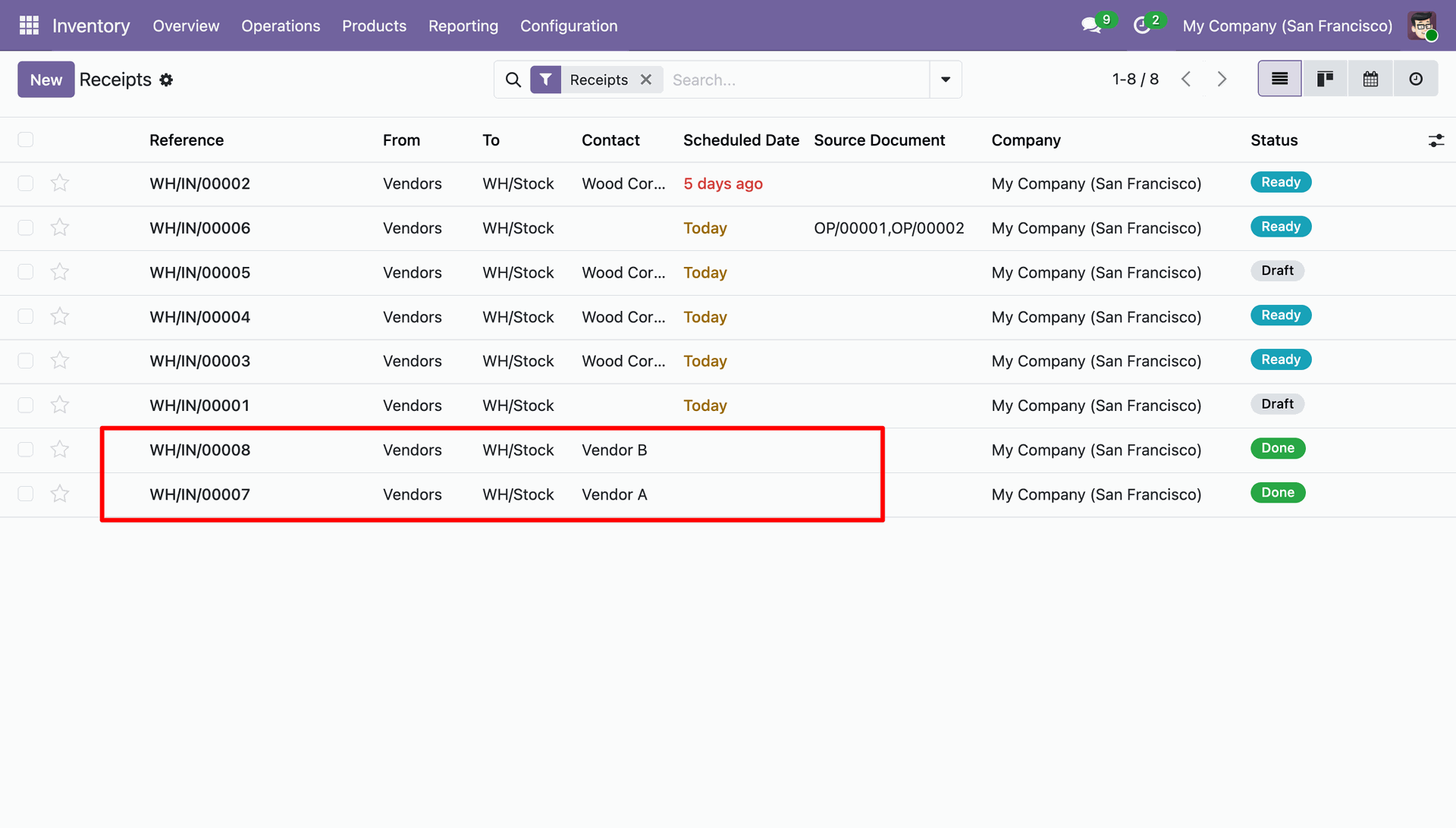Open the activities clock icon
The height and width of the screenshot is (828, 1456).
1142,26
